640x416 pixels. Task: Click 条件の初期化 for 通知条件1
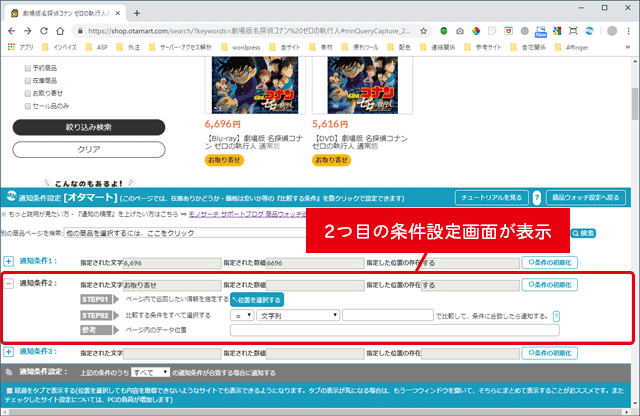(x=549, y=263)
